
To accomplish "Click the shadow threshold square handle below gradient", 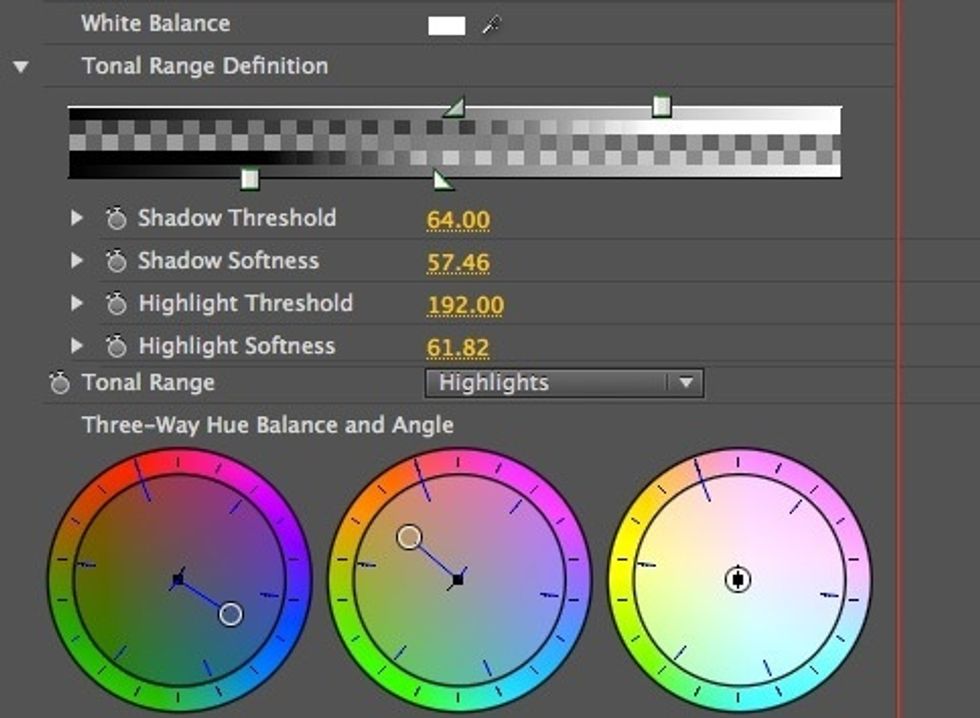I will click(251, 176).
